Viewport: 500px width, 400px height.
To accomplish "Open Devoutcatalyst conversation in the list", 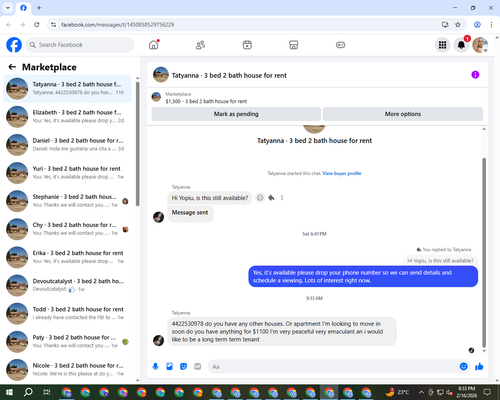I will [67, 285].
